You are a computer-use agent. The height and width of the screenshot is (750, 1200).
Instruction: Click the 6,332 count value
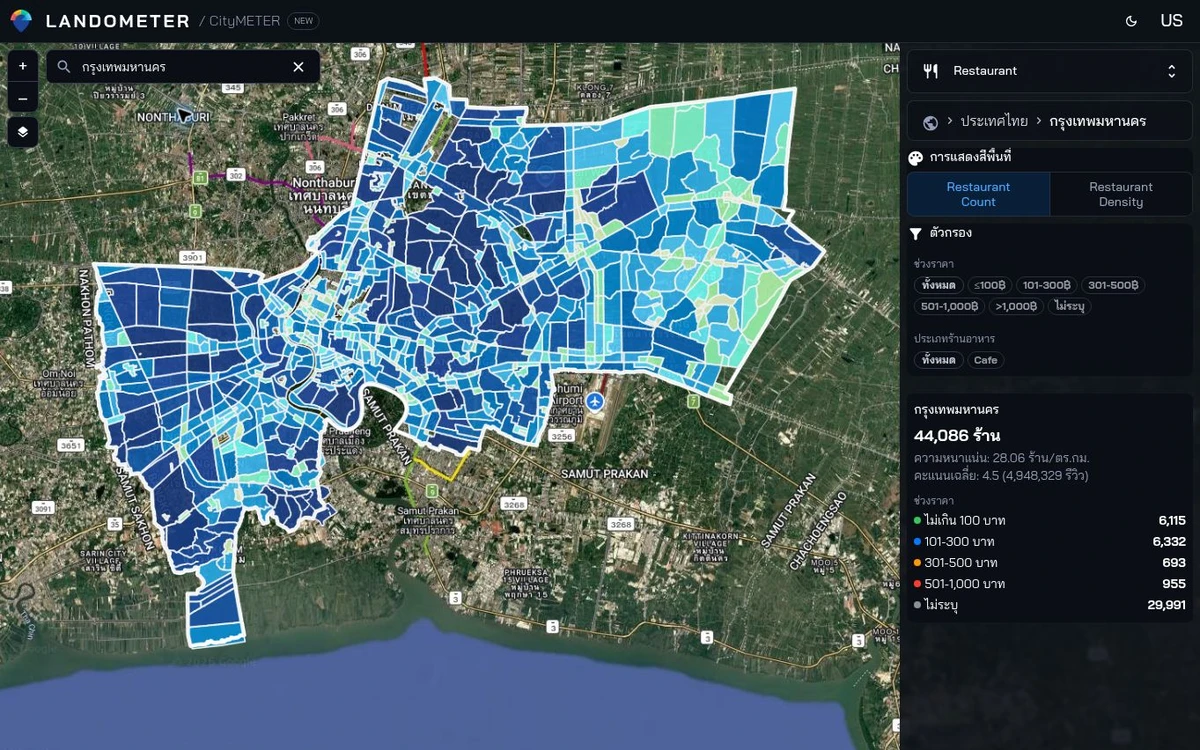1169,542
